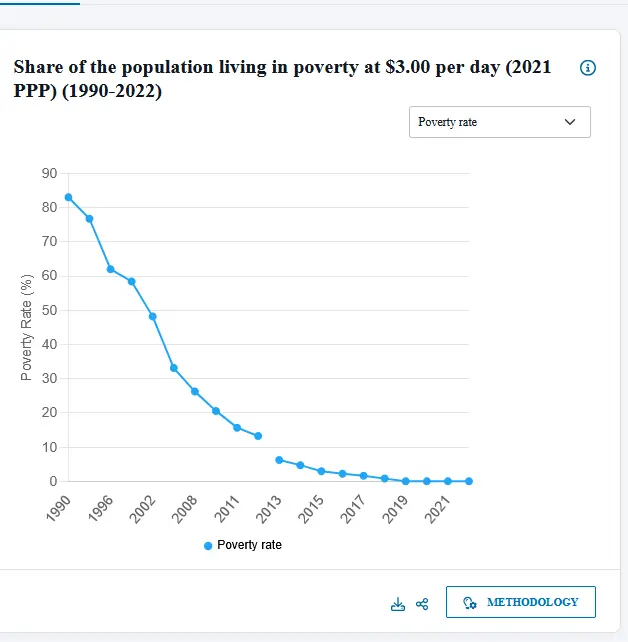Click the 2008 data point marker
628x642 pixels.
[194, 391]
